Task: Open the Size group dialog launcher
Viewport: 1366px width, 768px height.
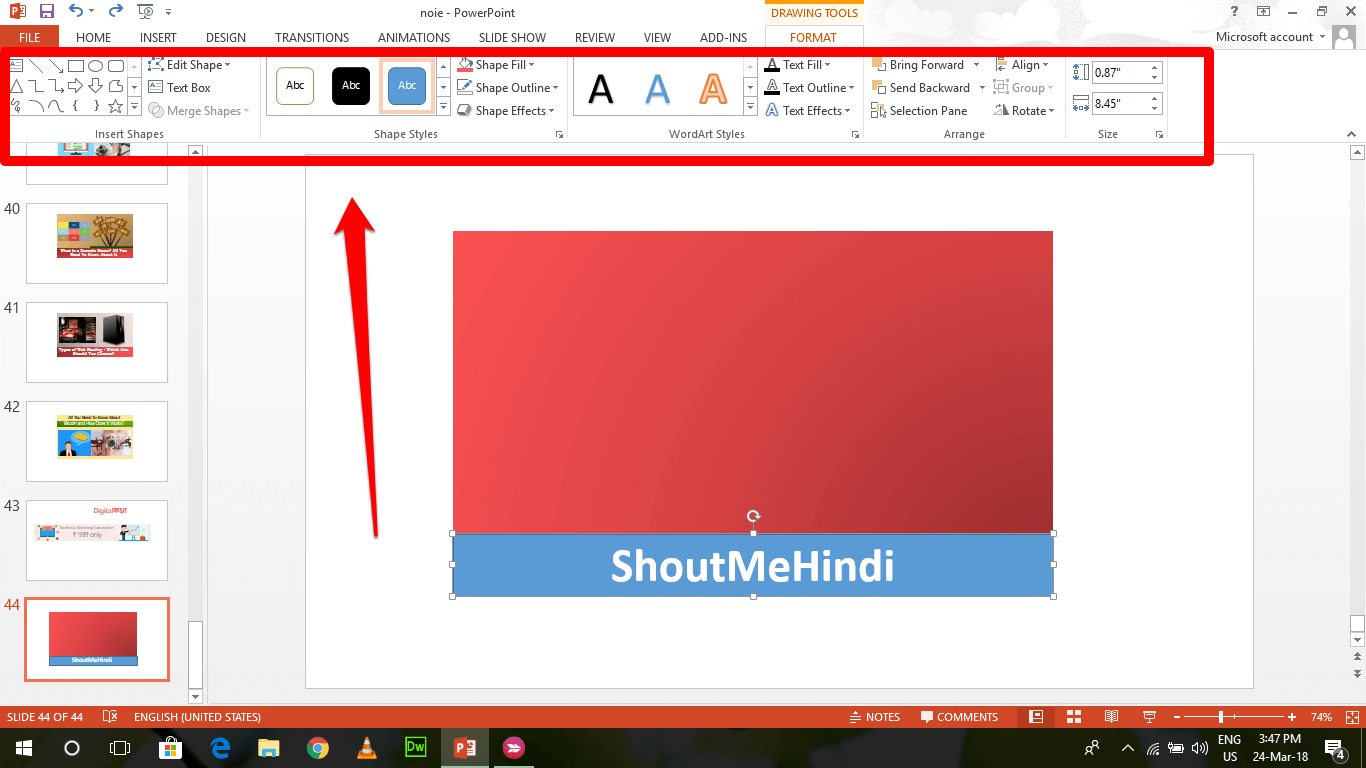Action: pyautogui.click(x=1159, y=134)
